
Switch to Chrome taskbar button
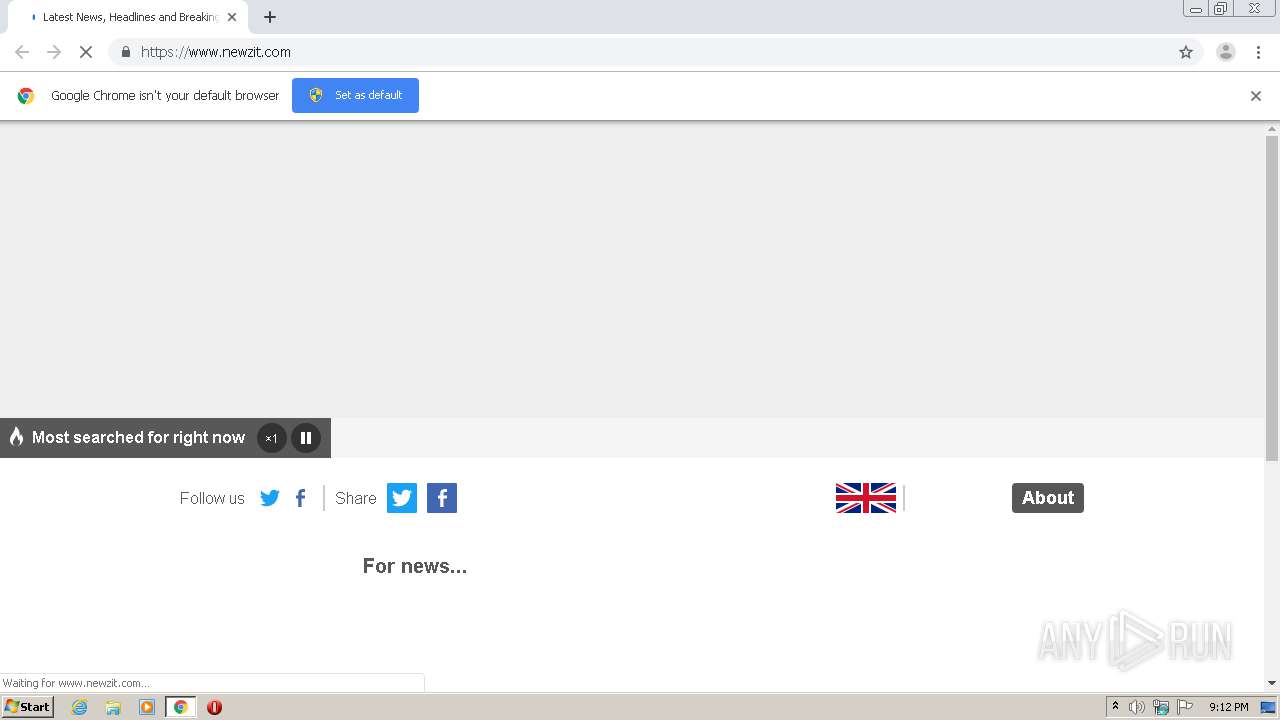click(181, 707)
